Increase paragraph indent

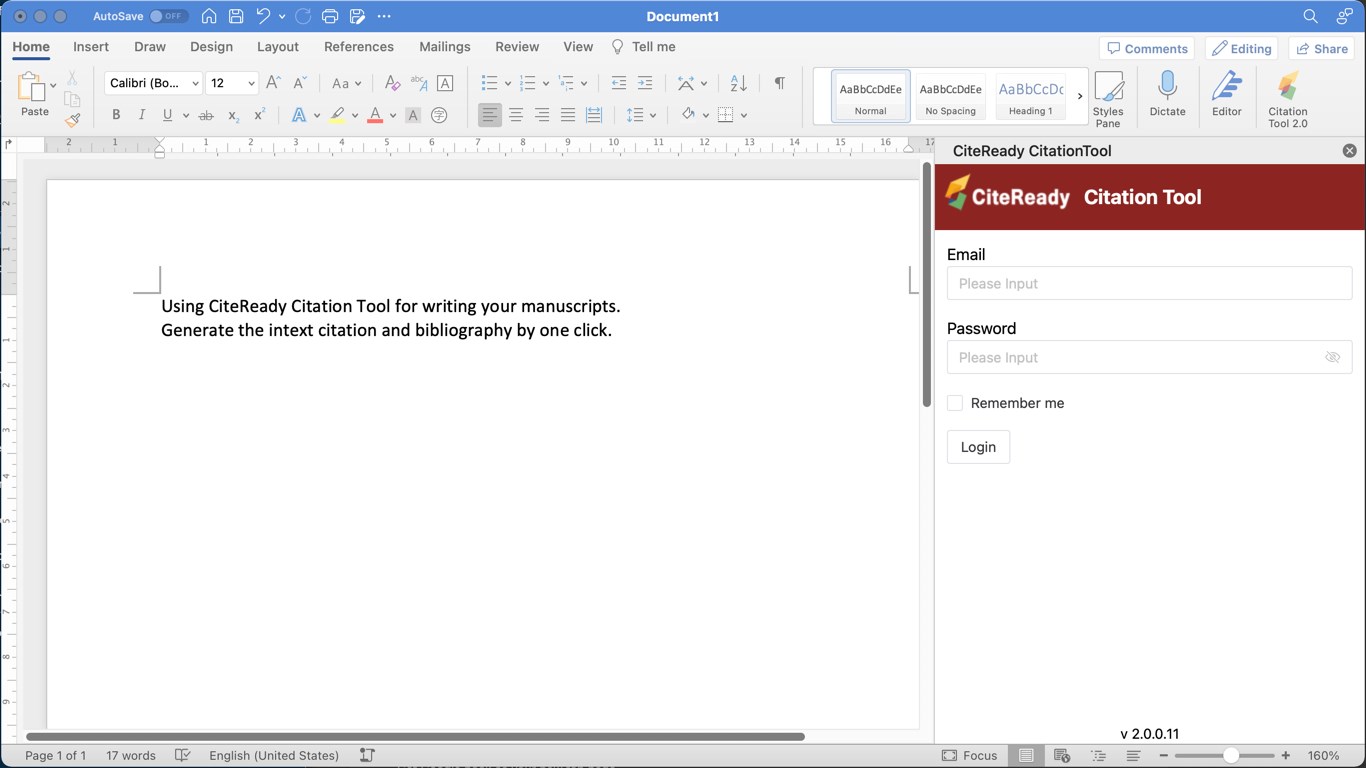coord(645,83)
